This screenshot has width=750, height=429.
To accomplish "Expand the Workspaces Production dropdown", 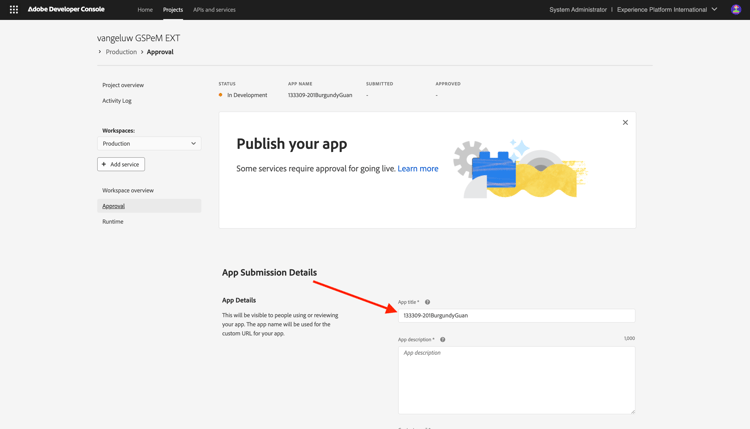I will 149,143.
